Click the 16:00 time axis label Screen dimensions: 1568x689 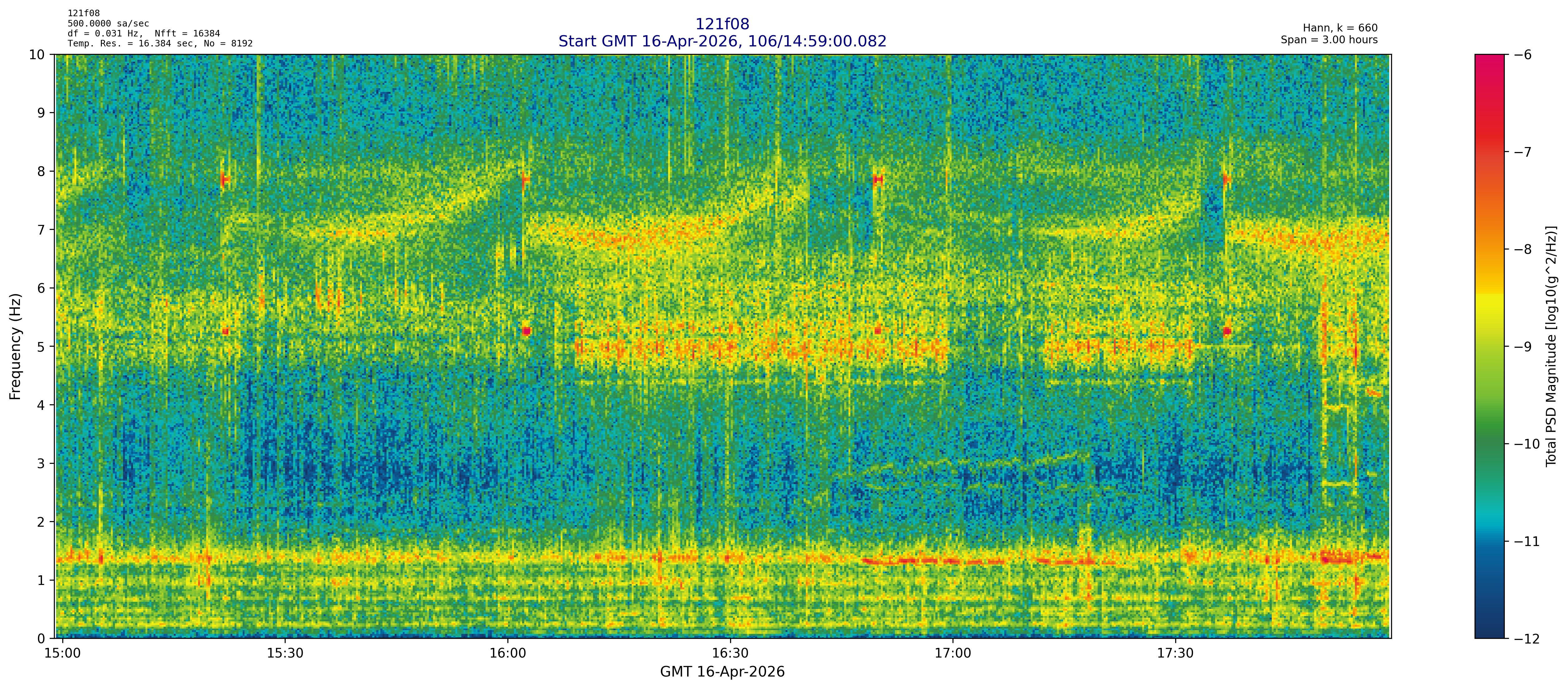pos(508,654)
